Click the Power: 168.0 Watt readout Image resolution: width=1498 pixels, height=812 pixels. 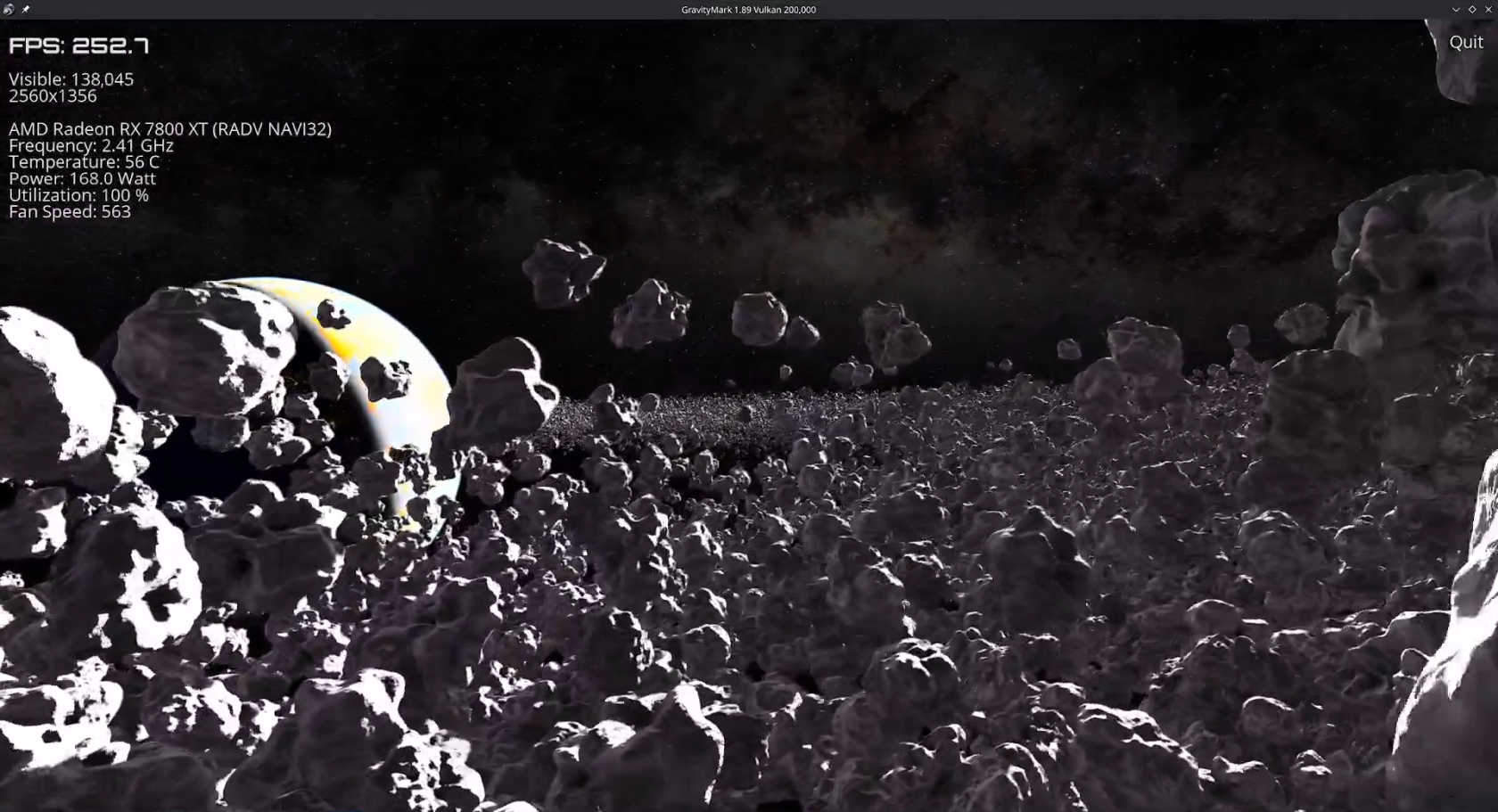coord(81,178)
